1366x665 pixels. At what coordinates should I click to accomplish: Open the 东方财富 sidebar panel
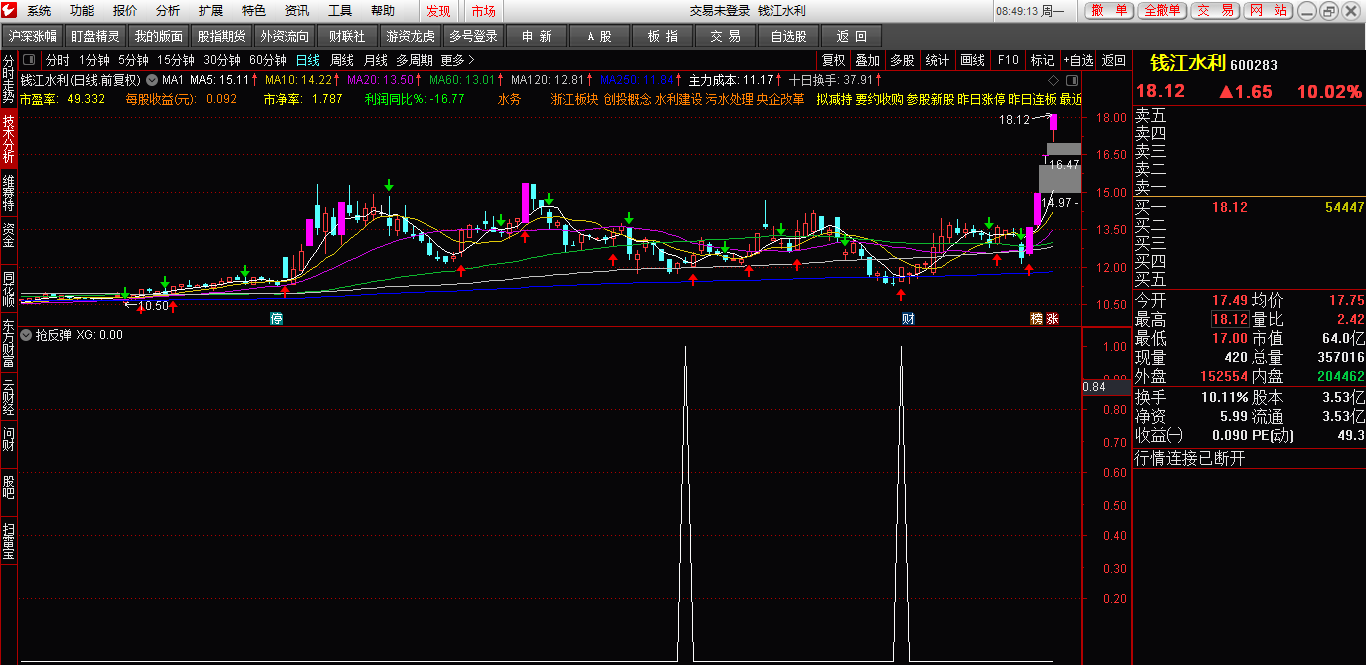9,343
